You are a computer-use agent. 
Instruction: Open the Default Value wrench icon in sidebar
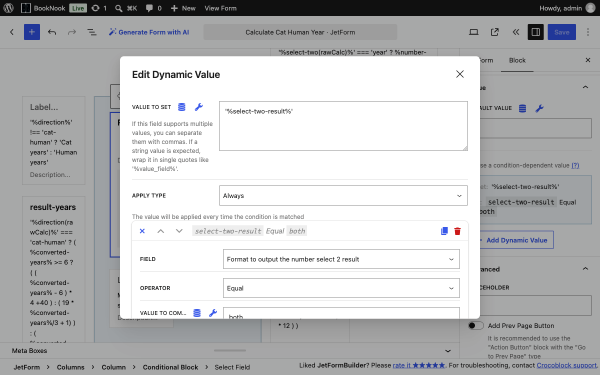tap(539, 109)
